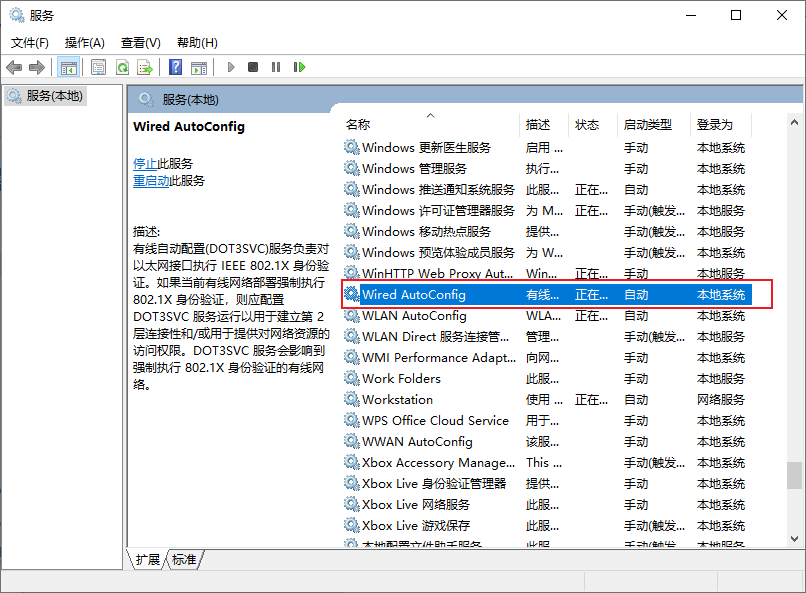Open the Properties toolbar icon
806x593 pixels.
[98, 67]
